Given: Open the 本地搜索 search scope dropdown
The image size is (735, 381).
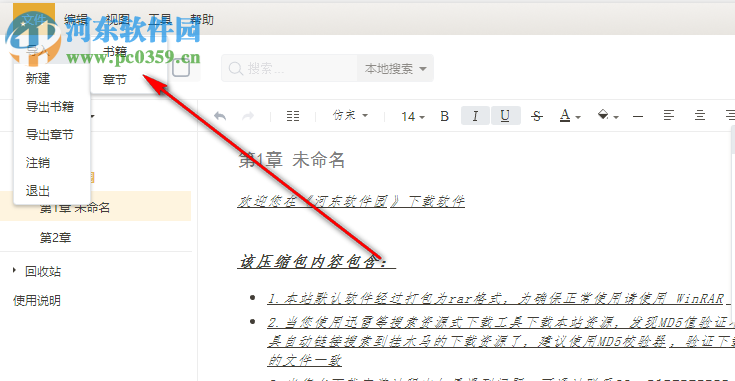Looking at the screenshot, I should pos(396,68).
